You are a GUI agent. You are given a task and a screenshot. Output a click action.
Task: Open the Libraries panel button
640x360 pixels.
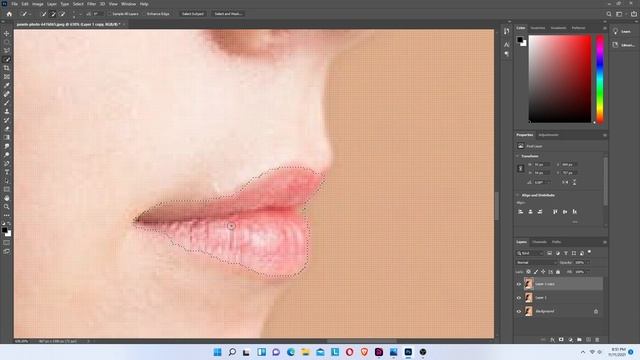[623, 45]
